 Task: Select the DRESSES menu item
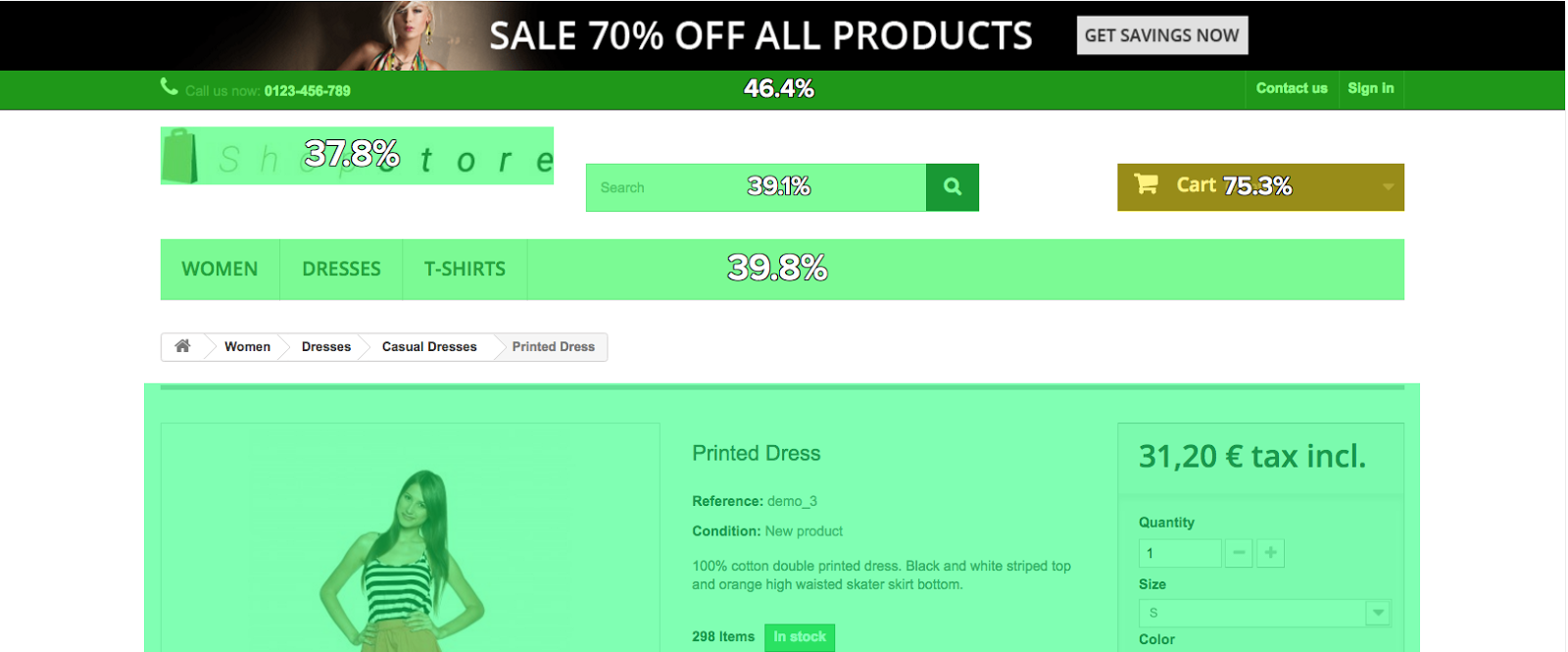[341, 269]
